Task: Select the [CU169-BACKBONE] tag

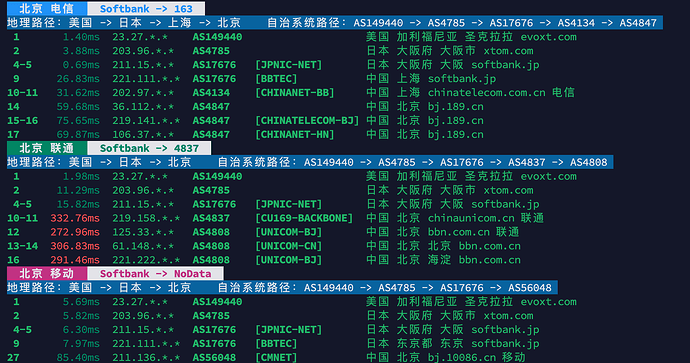Action: 304,218
